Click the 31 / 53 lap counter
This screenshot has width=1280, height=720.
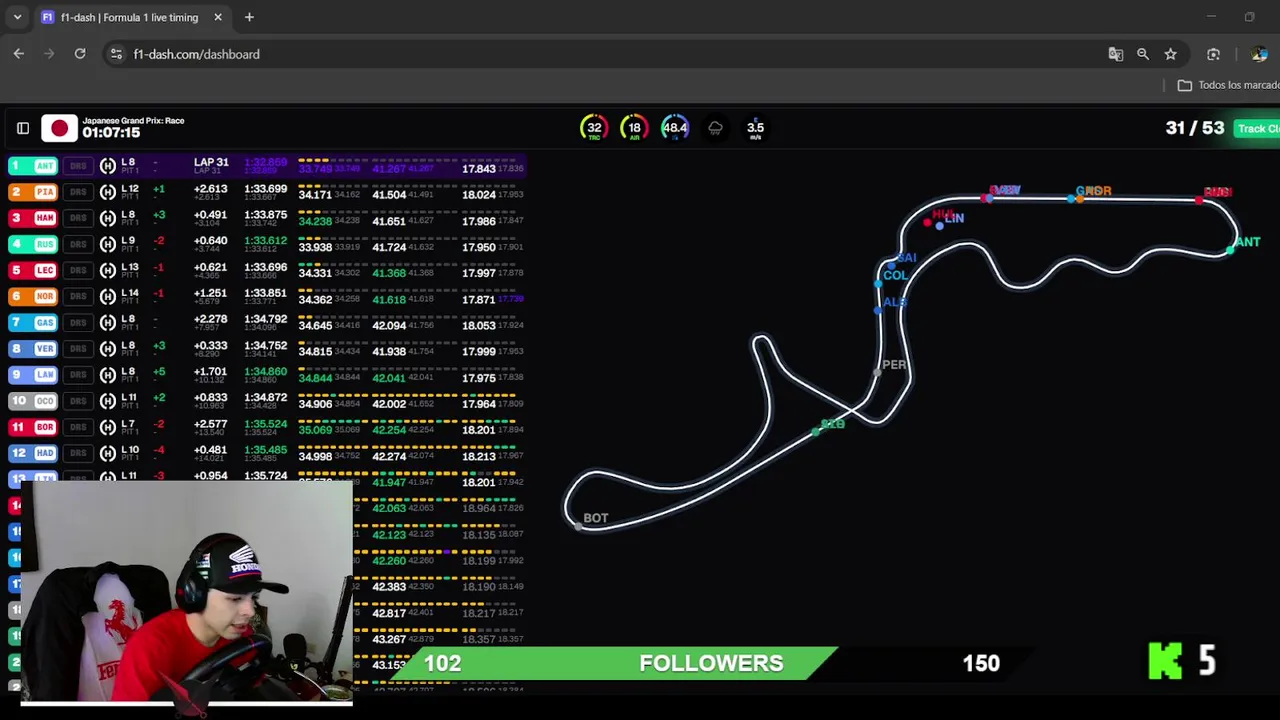click(x=1194, y=128)
